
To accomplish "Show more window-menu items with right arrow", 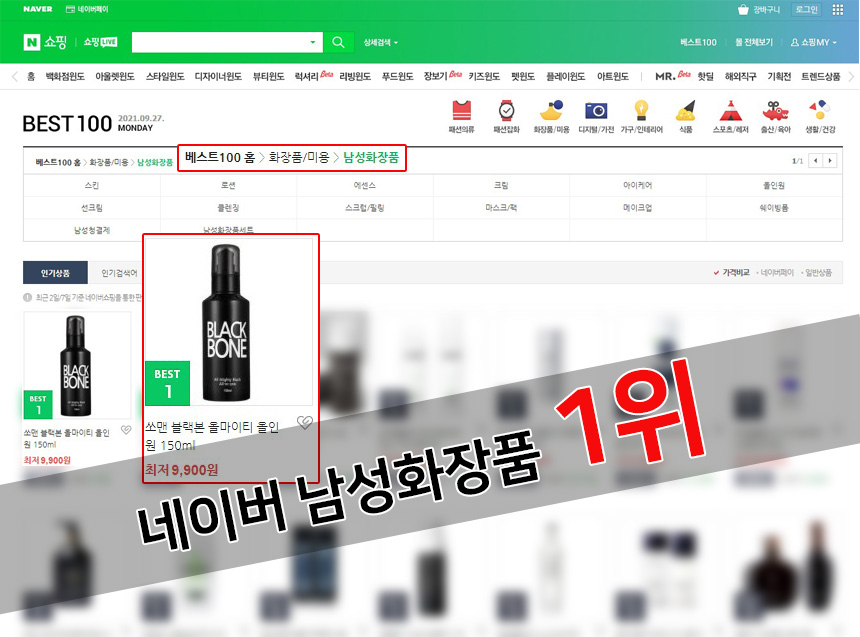I will point(851,77).
